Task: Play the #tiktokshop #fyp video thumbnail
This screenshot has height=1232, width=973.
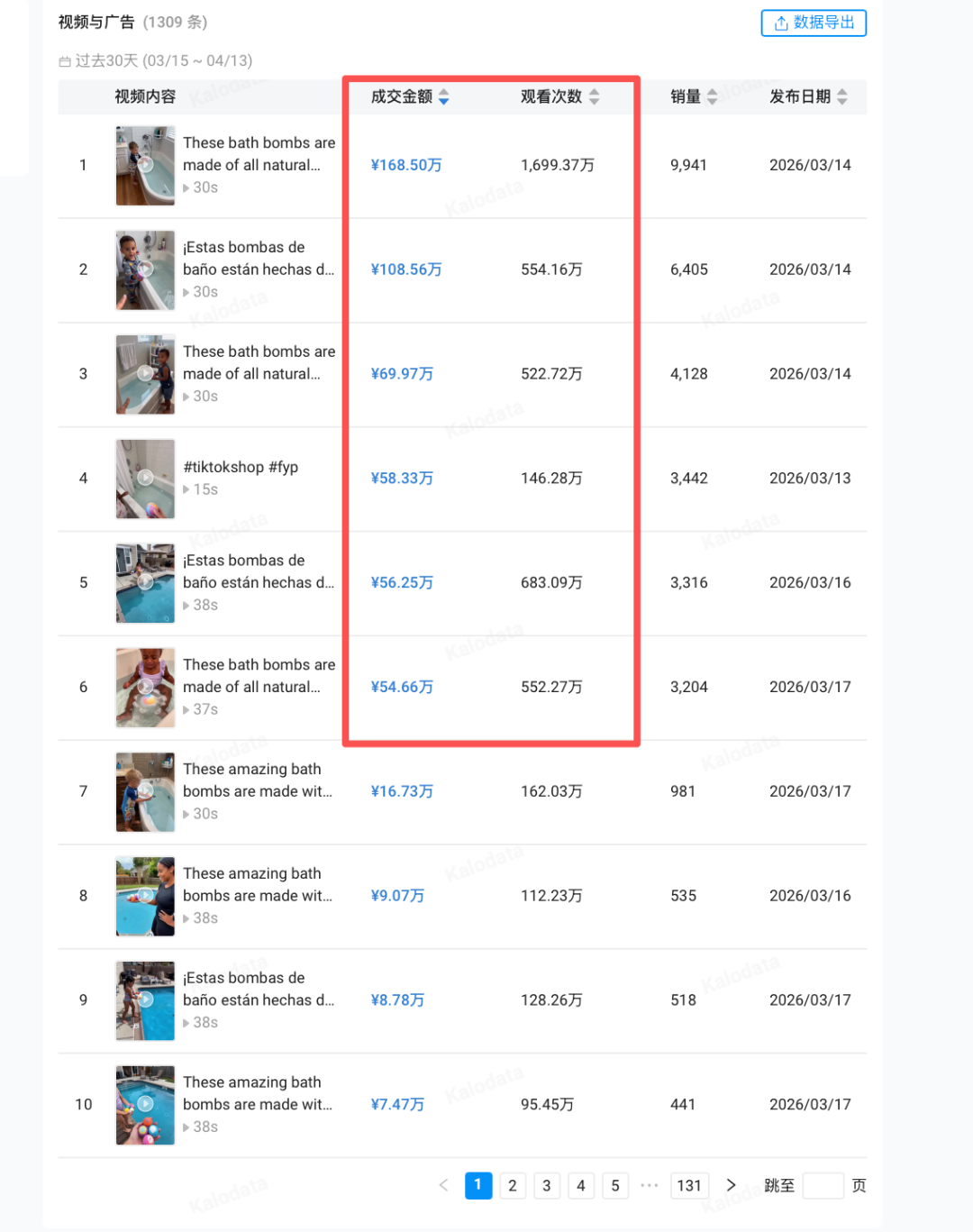Action: pyautogui.click(x=145, y=479)
